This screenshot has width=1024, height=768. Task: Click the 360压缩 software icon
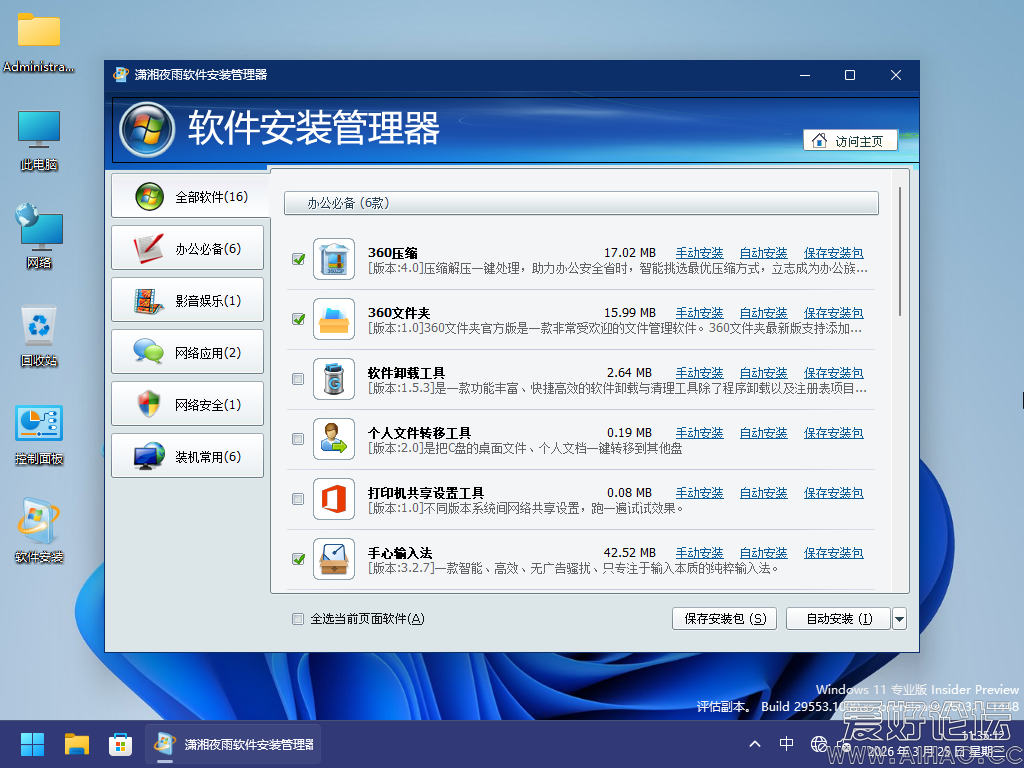[334, 259]
